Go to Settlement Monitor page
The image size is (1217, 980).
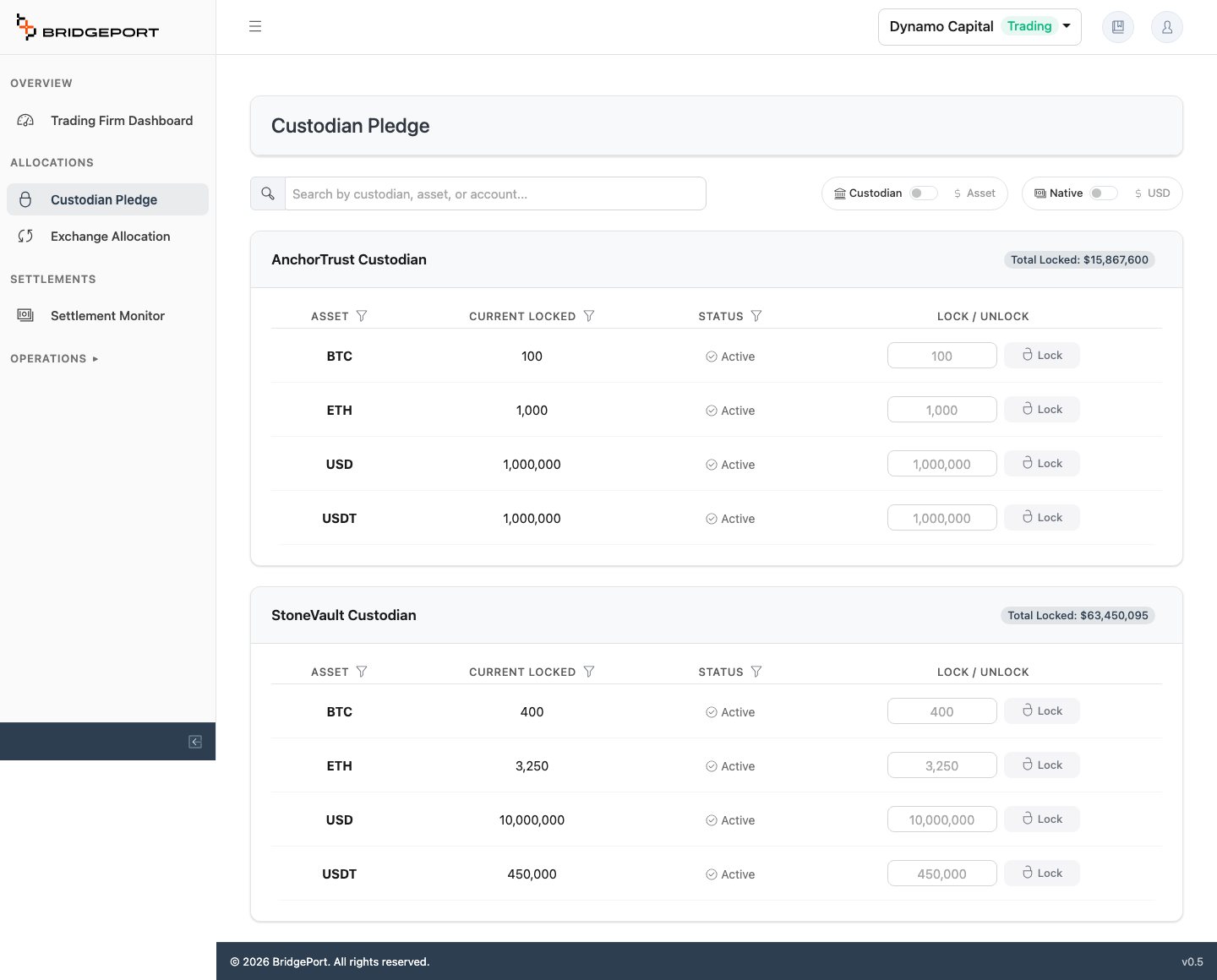point(107,316)
